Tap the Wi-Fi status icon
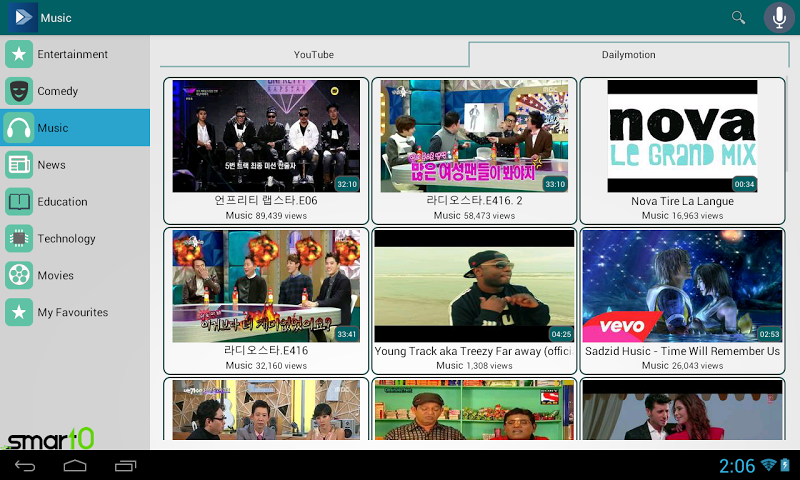The height and width of the screenshot is (480, 800). point(768,465)
